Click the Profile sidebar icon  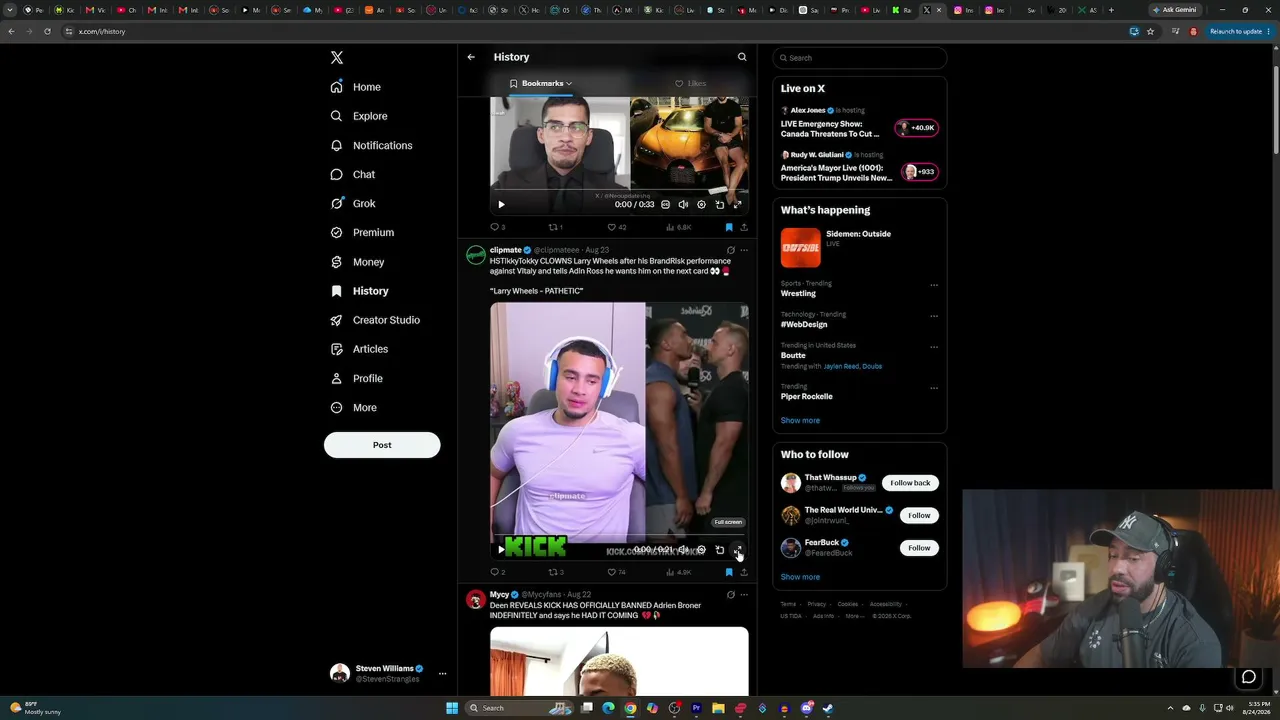pyautogui.click(x=337, y=378)
